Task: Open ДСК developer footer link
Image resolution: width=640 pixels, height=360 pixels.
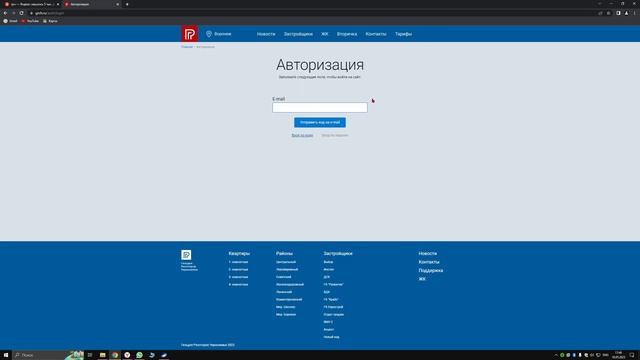Action: coord(327,277)
